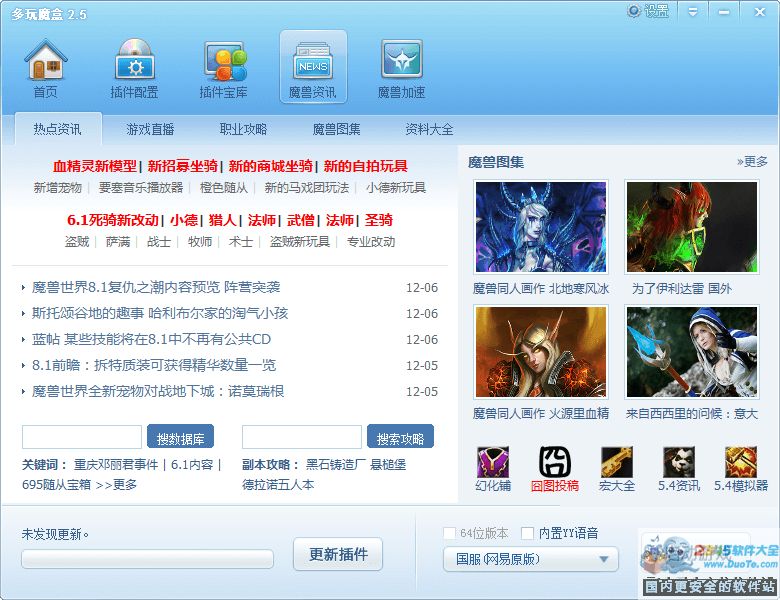Image resolution: width=780 pixels, height=600 pixels.
Task: Click the red 猎人 class link
Action: (222, 220)
